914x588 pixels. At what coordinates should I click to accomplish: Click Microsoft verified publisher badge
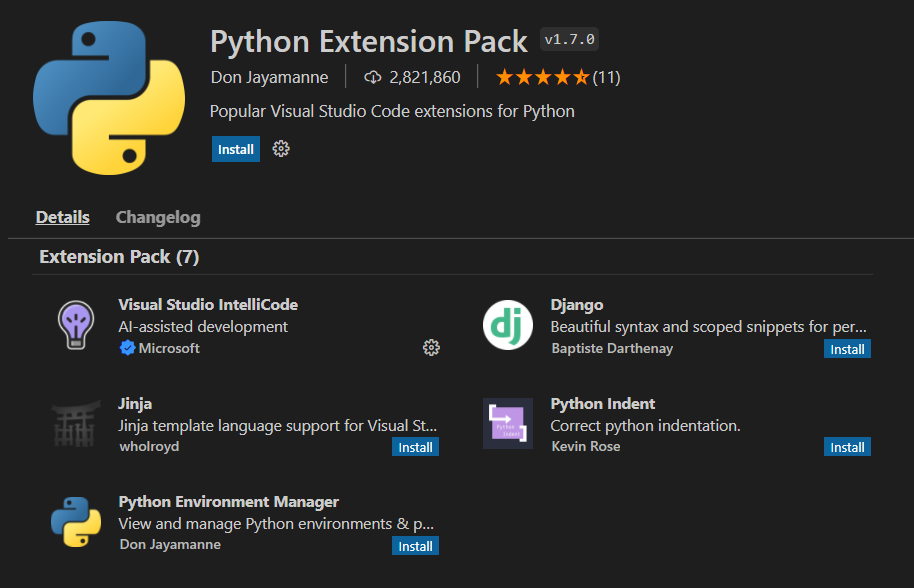point(127,348)
